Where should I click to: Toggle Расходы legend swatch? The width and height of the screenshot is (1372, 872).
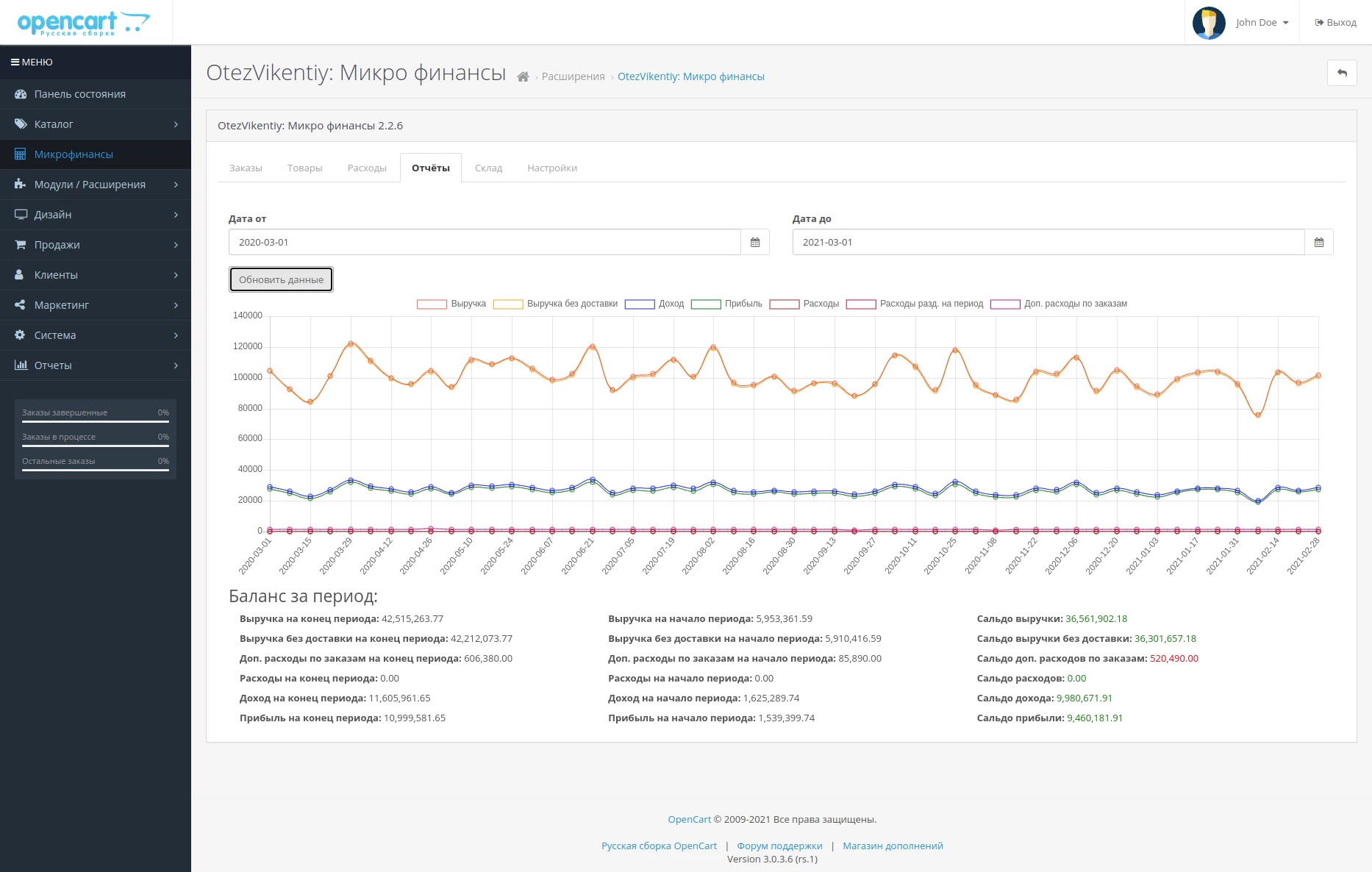click(785, 304)
